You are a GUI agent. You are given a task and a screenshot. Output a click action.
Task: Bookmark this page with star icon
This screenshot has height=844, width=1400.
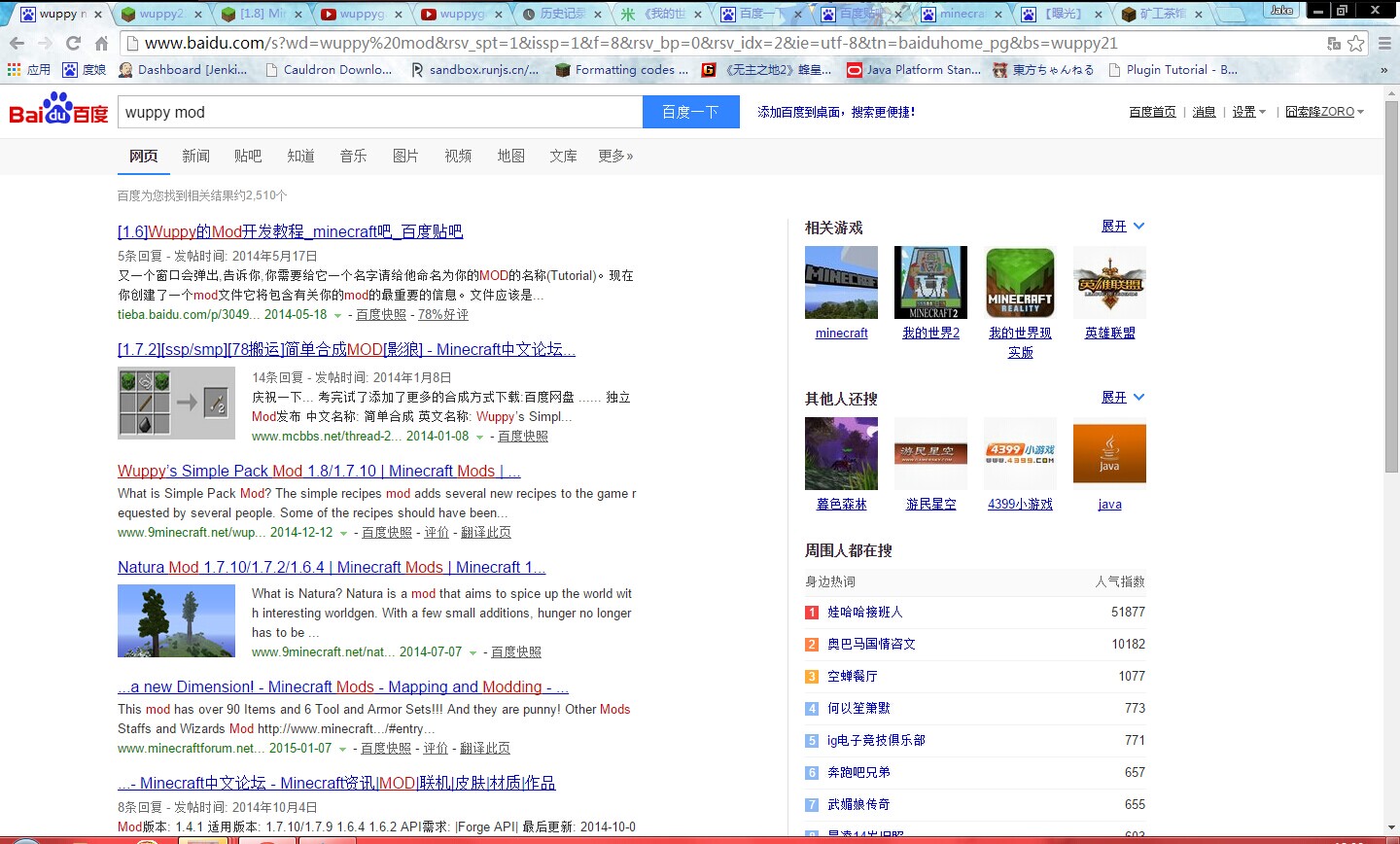tap(1356, 44)
